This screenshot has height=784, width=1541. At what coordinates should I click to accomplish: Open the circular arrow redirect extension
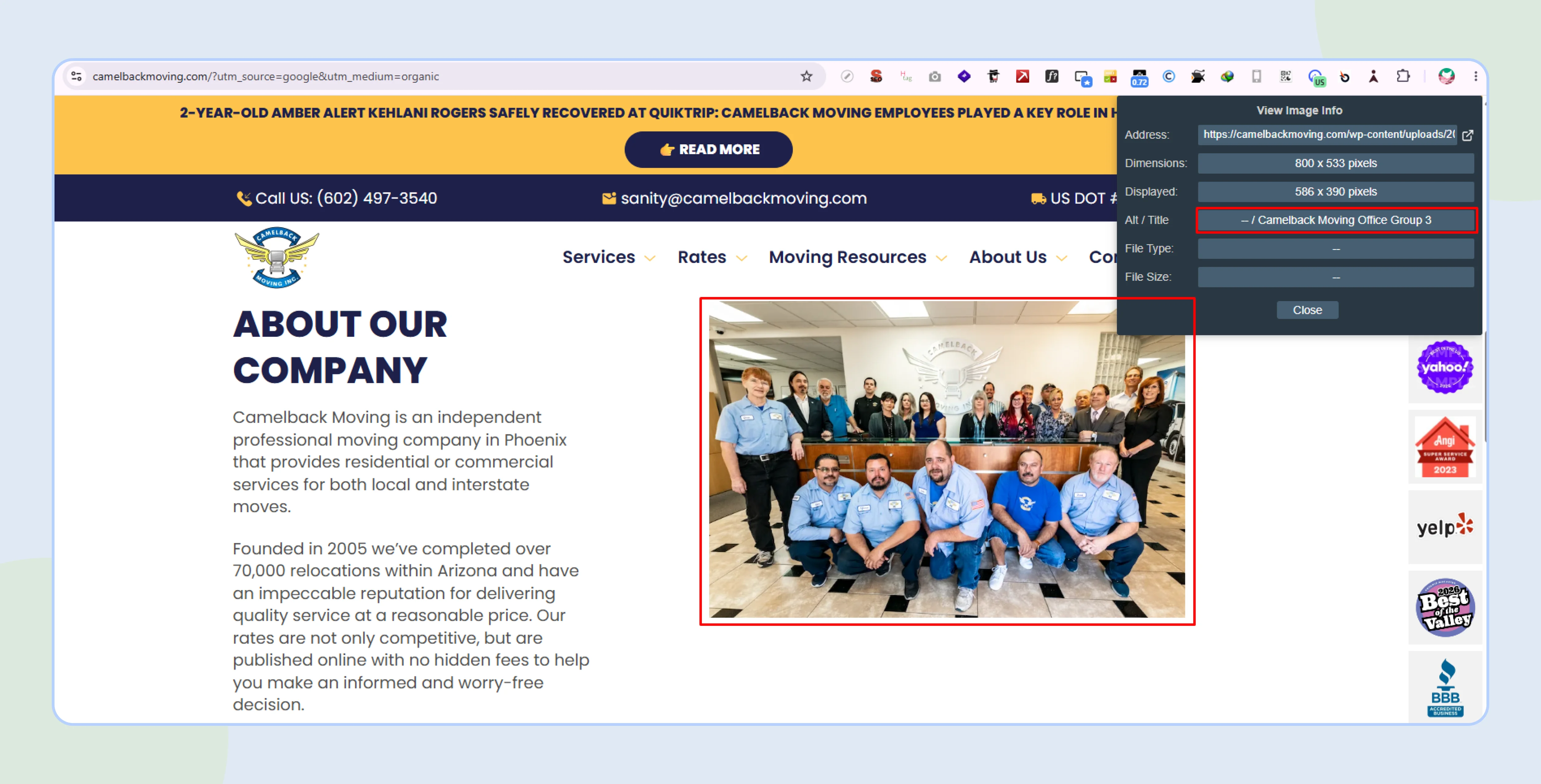click(1344, 76)
